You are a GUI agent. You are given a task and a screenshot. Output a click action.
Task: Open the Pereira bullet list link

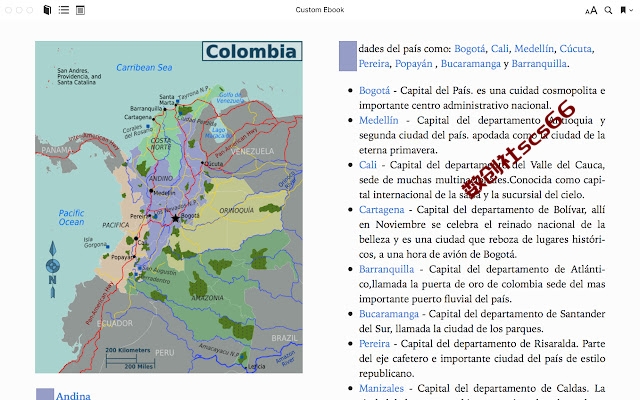click(374, 344)
